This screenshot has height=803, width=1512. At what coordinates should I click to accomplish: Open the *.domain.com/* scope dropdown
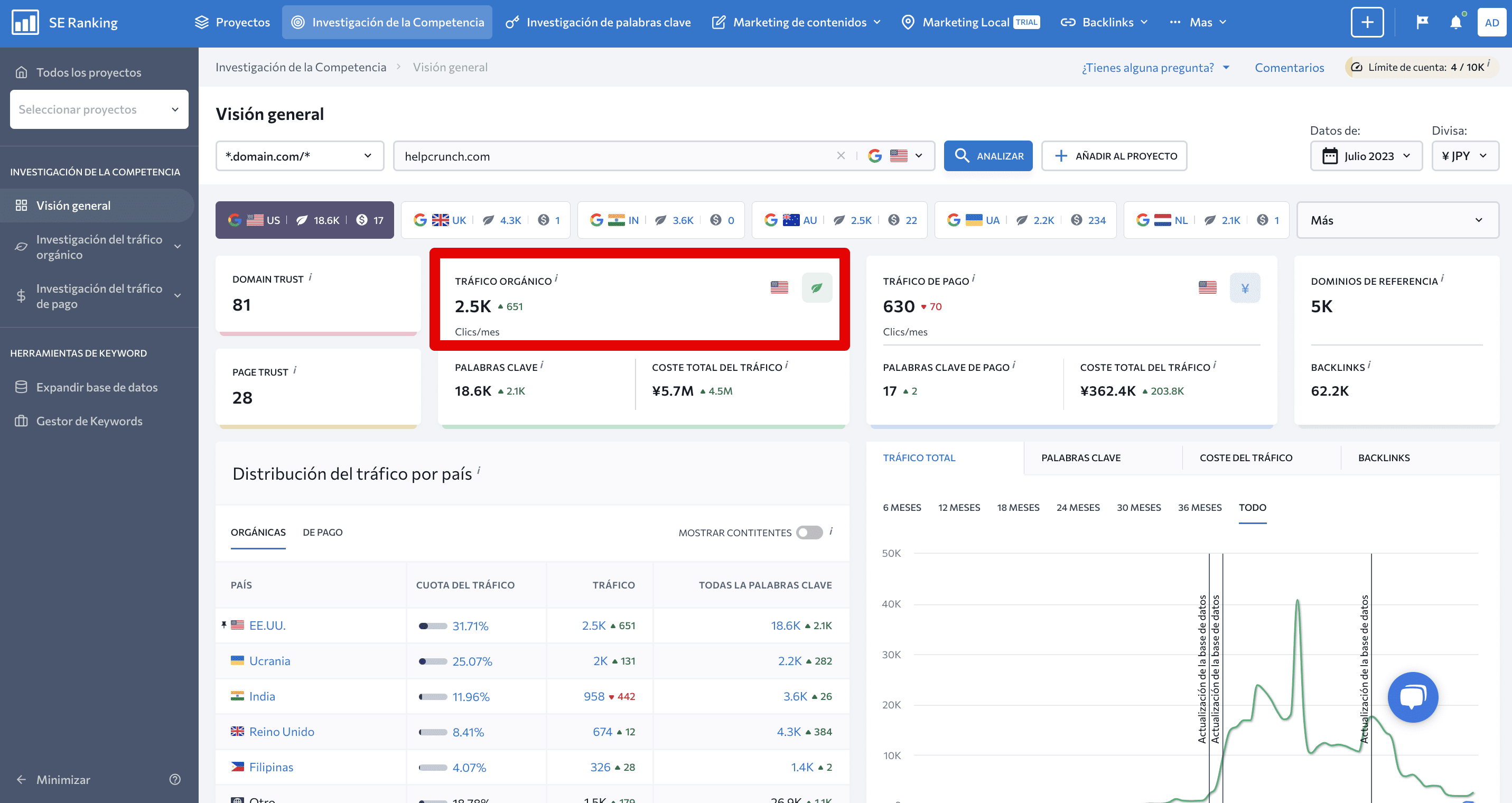(x=300, y=155)
